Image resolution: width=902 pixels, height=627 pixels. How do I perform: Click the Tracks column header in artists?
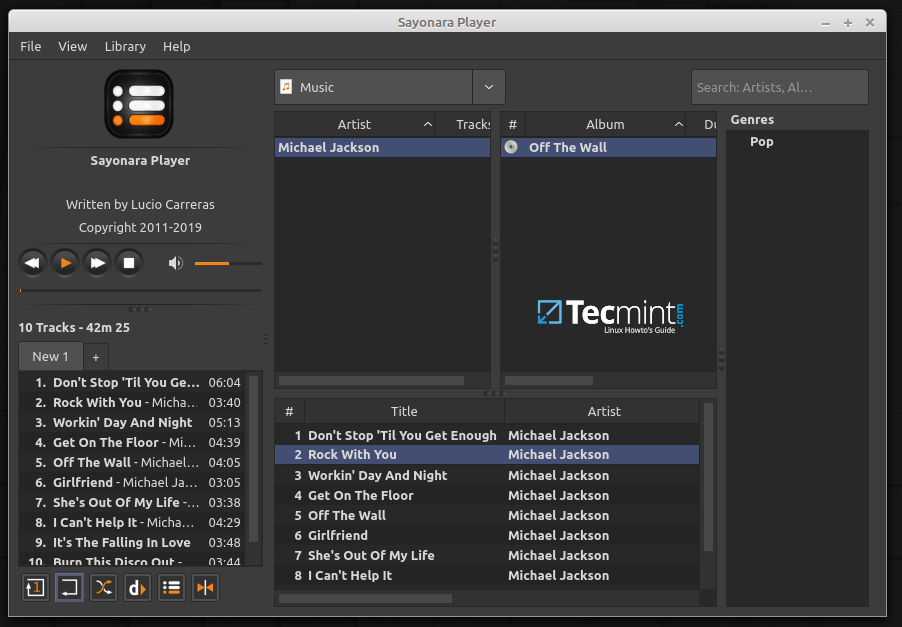[x=463, y=124]
